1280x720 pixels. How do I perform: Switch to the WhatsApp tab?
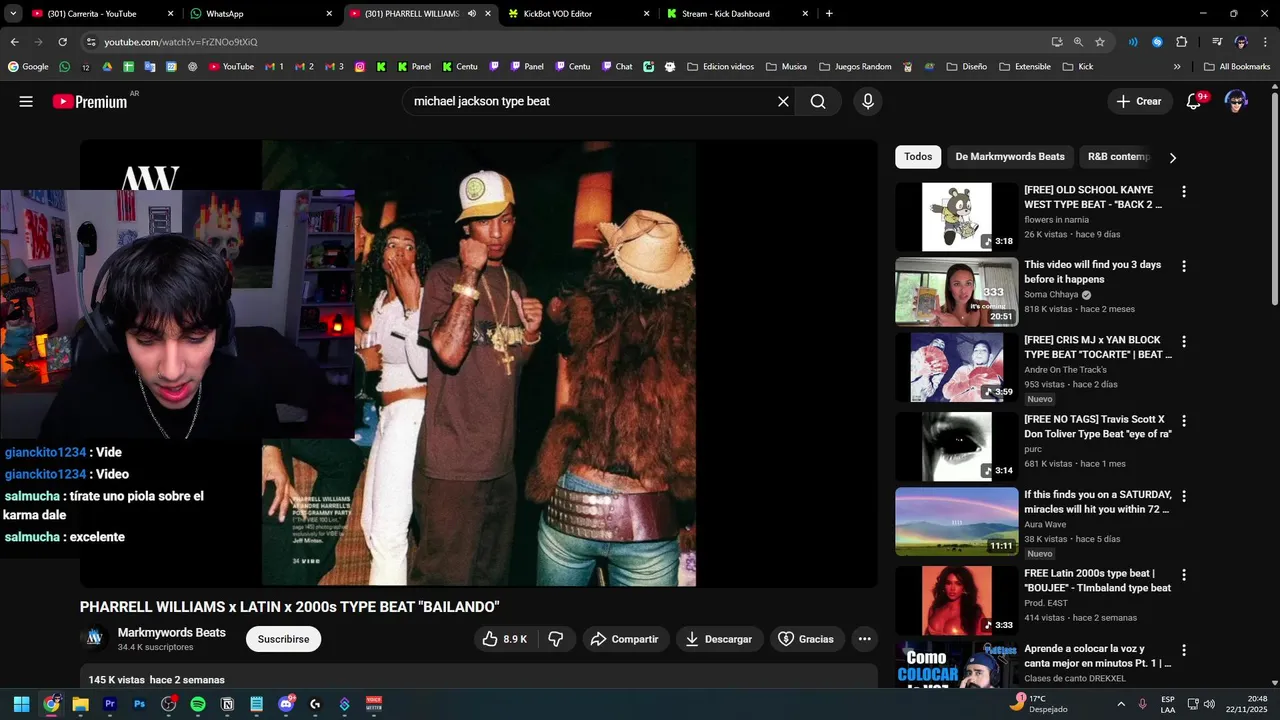pyautogui.click(x=260, y=14)
